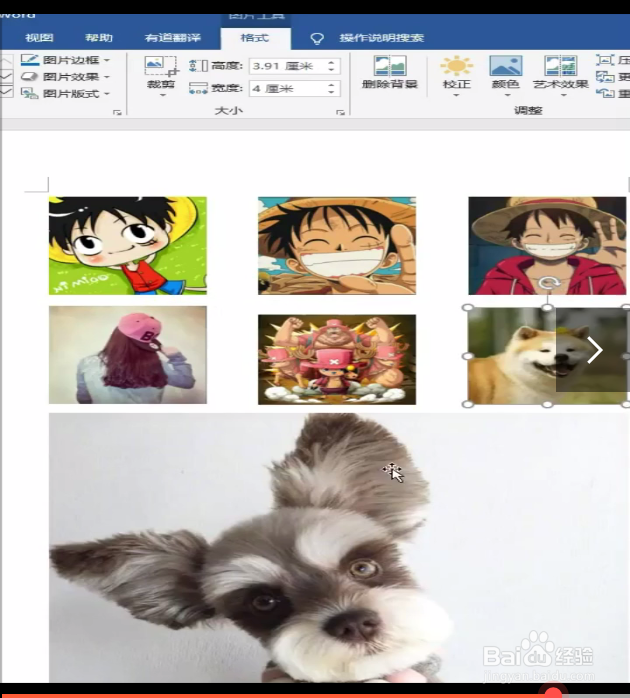Decrease width with down spinner
630x698 pixels.
[x=331, y=92]
